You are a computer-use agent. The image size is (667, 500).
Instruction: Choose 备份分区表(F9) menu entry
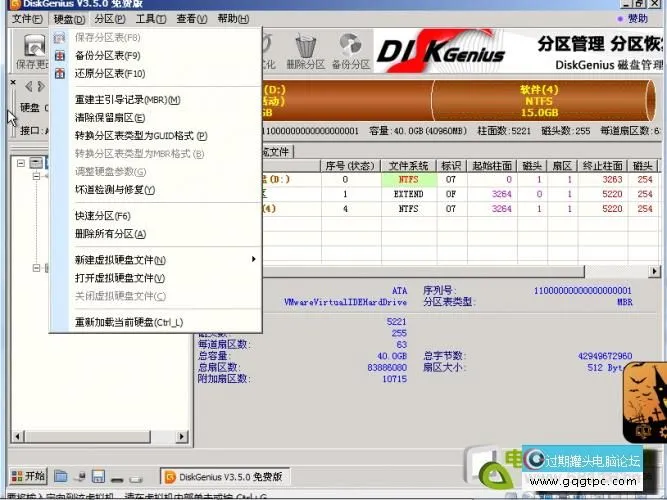point(155,55)
